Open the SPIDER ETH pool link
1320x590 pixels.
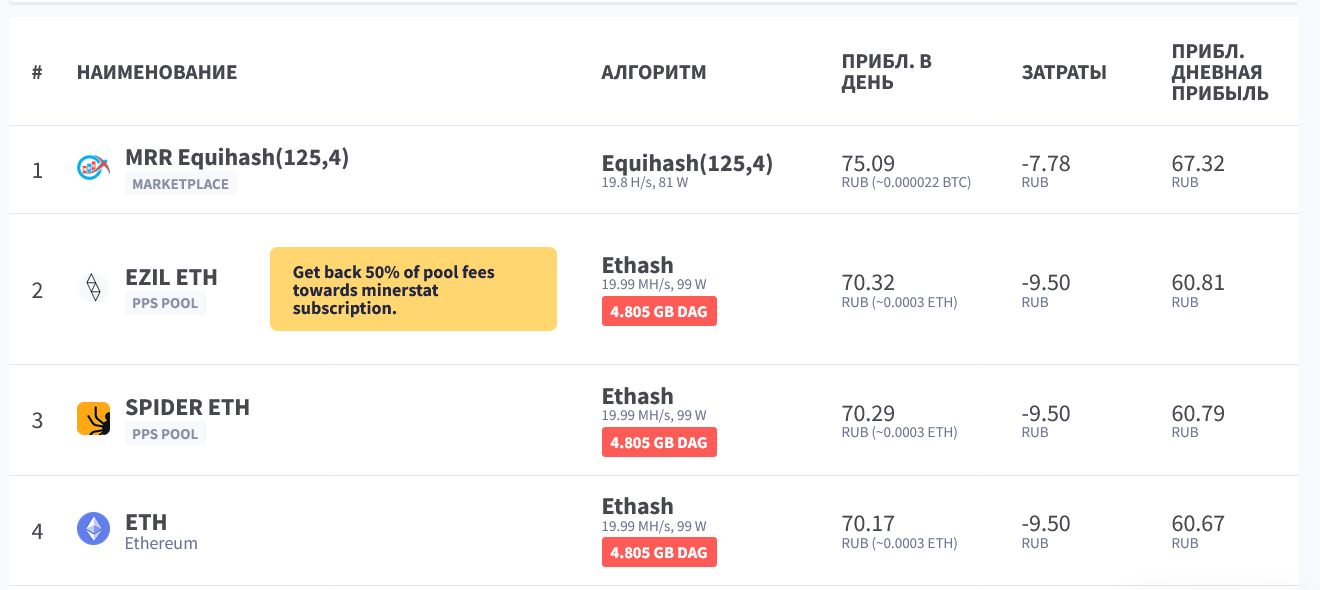tap(187, 407)
